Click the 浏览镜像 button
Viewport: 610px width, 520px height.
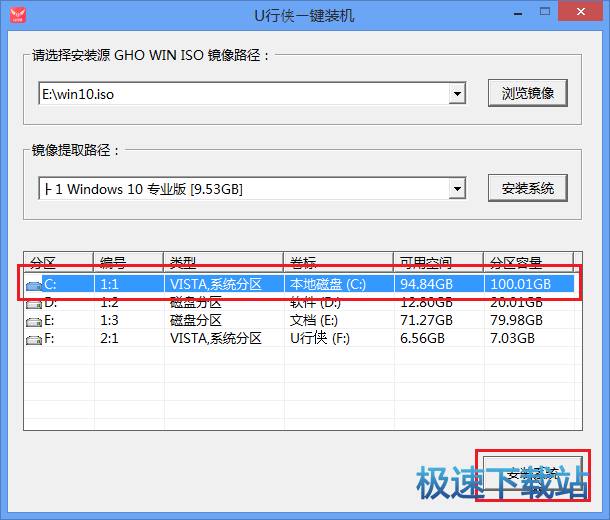coord(528,93)
